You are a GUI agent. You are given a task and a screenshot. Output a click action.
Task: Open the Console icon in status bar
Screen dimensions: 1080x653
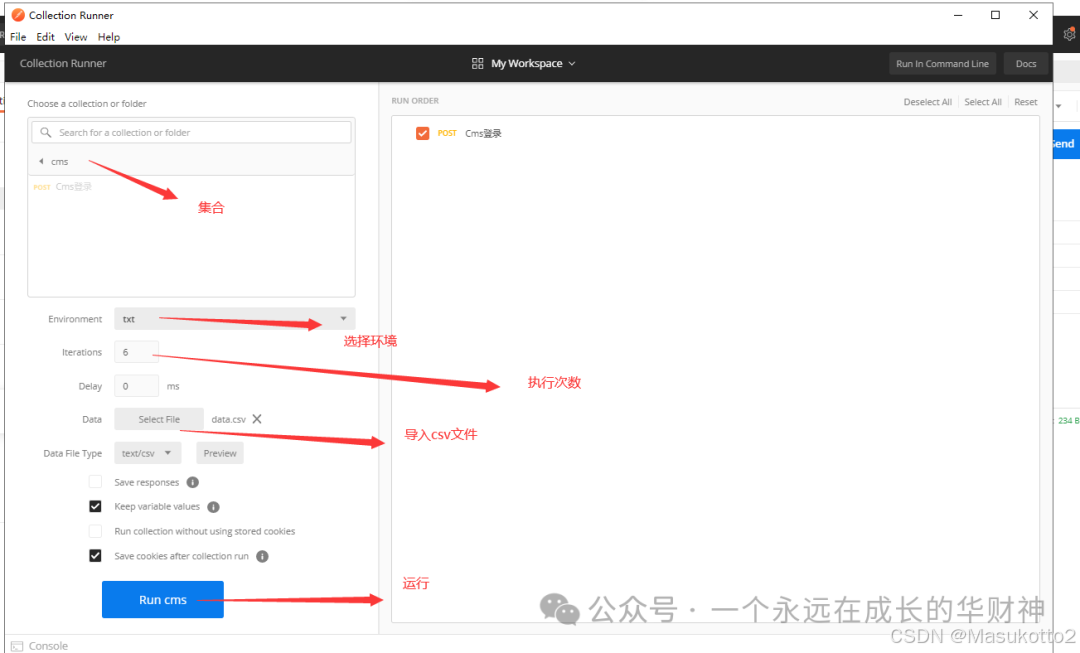coord(17,646)
